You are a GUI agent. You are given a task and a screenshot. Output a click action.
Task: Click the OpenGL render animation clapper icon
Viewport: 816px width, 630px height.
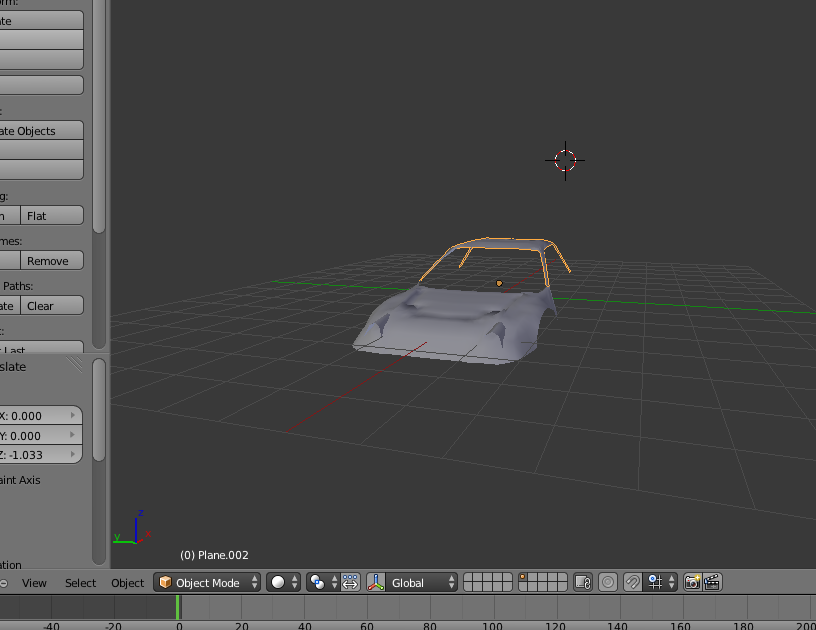coord(712,582)
